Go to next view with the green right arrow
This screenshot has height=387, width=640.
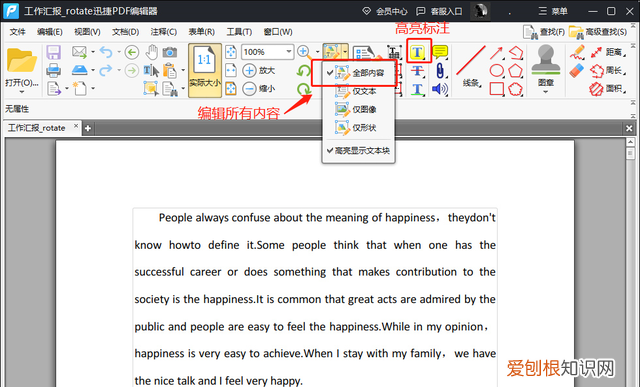131,70
